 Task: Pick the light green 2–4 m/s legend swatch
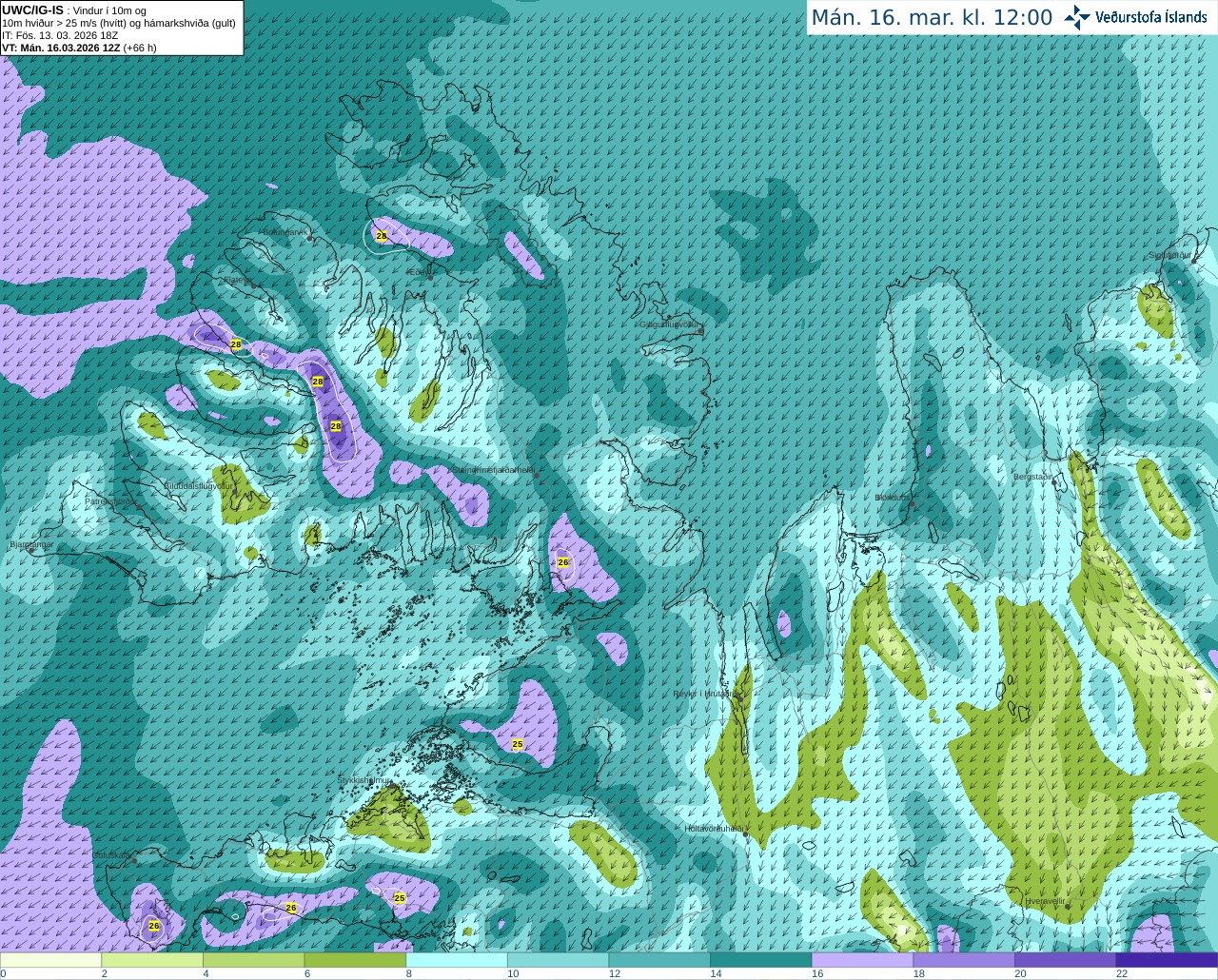(x=152, y=960)
